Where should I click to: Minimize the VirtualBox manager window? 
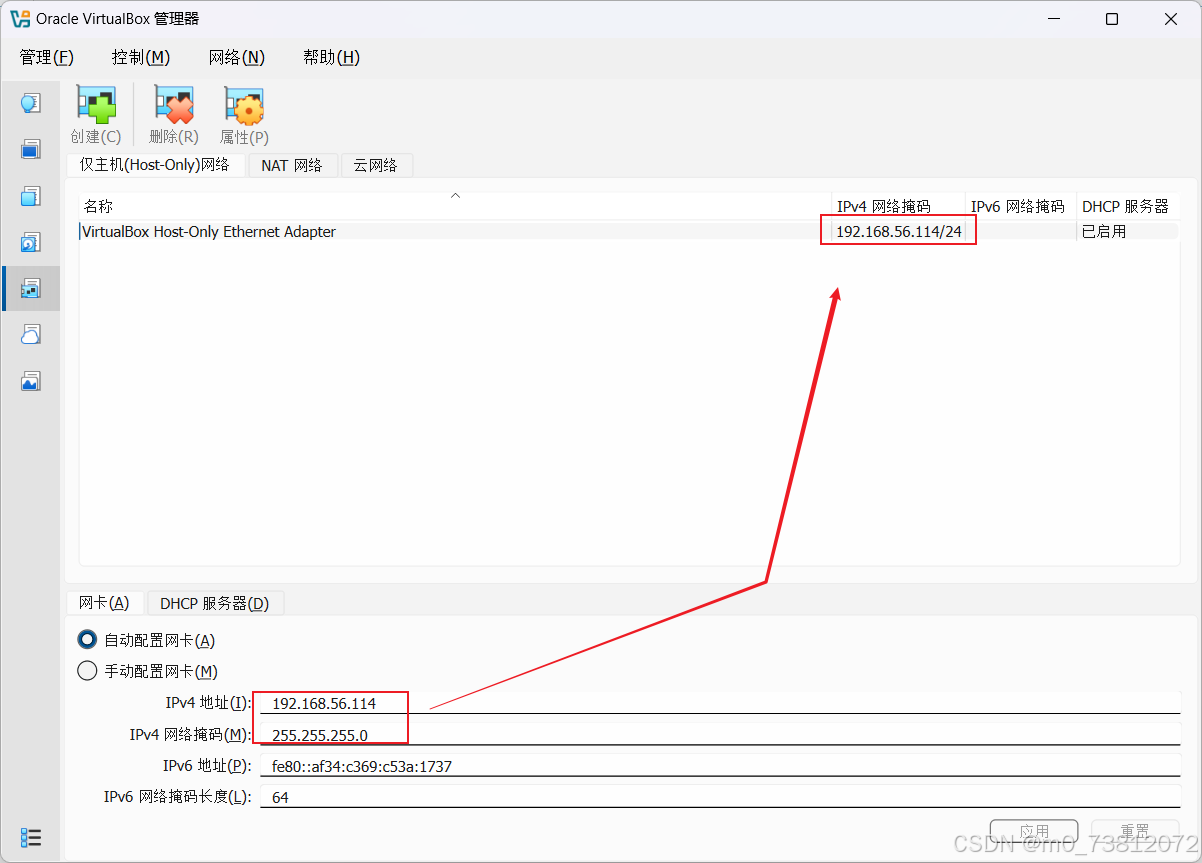(x=1056, y=19)
